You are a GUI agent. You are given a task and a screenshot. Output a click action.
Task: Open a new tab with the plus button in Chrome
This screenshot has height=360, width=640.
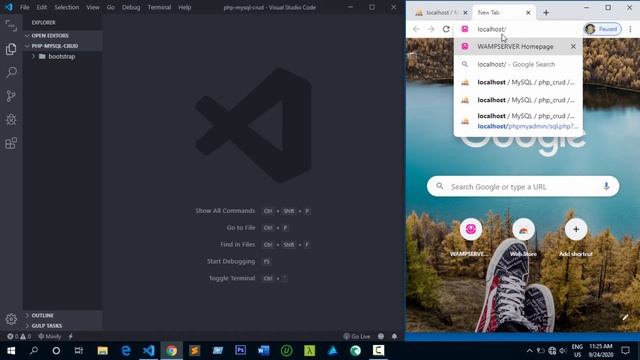pos(546,13)
